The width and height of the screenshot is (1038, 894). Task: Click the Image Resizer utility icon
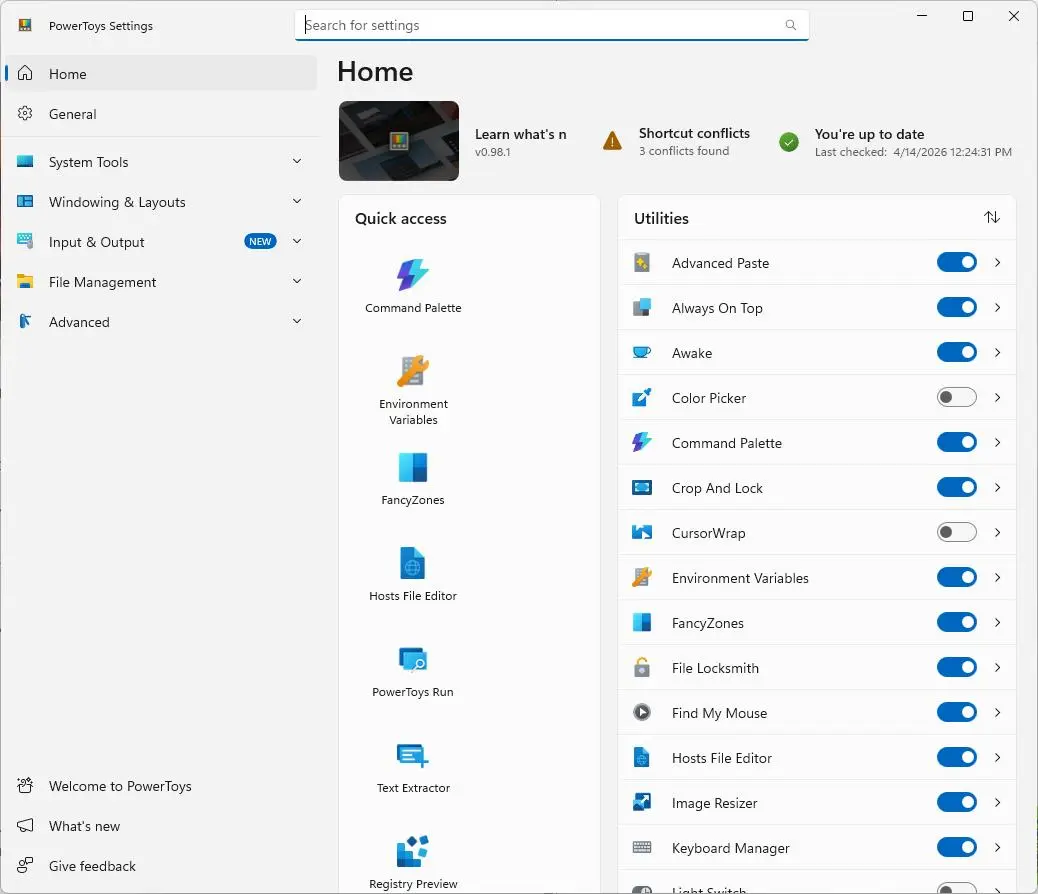pyautogui.click(x=641, y=803)
